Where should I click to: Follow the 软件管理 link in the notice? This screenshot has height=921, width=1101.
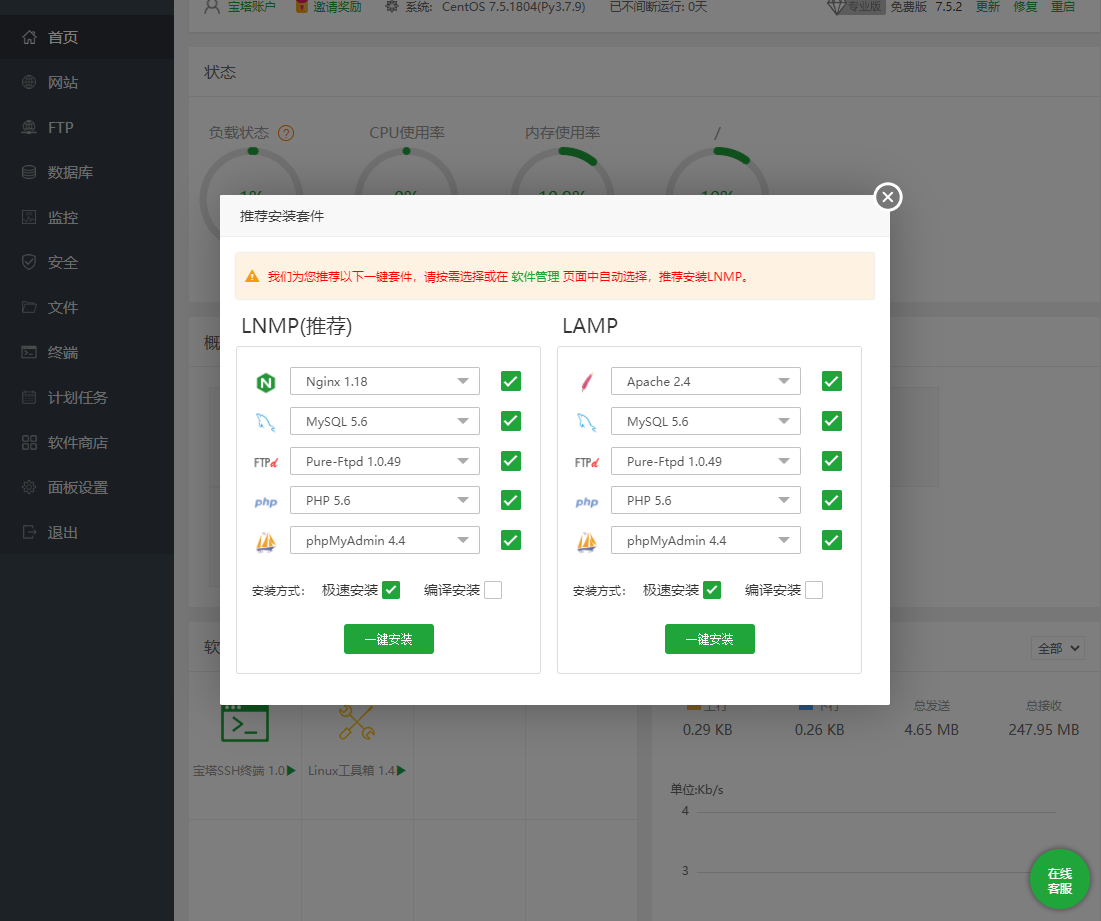tap(535, 277)
